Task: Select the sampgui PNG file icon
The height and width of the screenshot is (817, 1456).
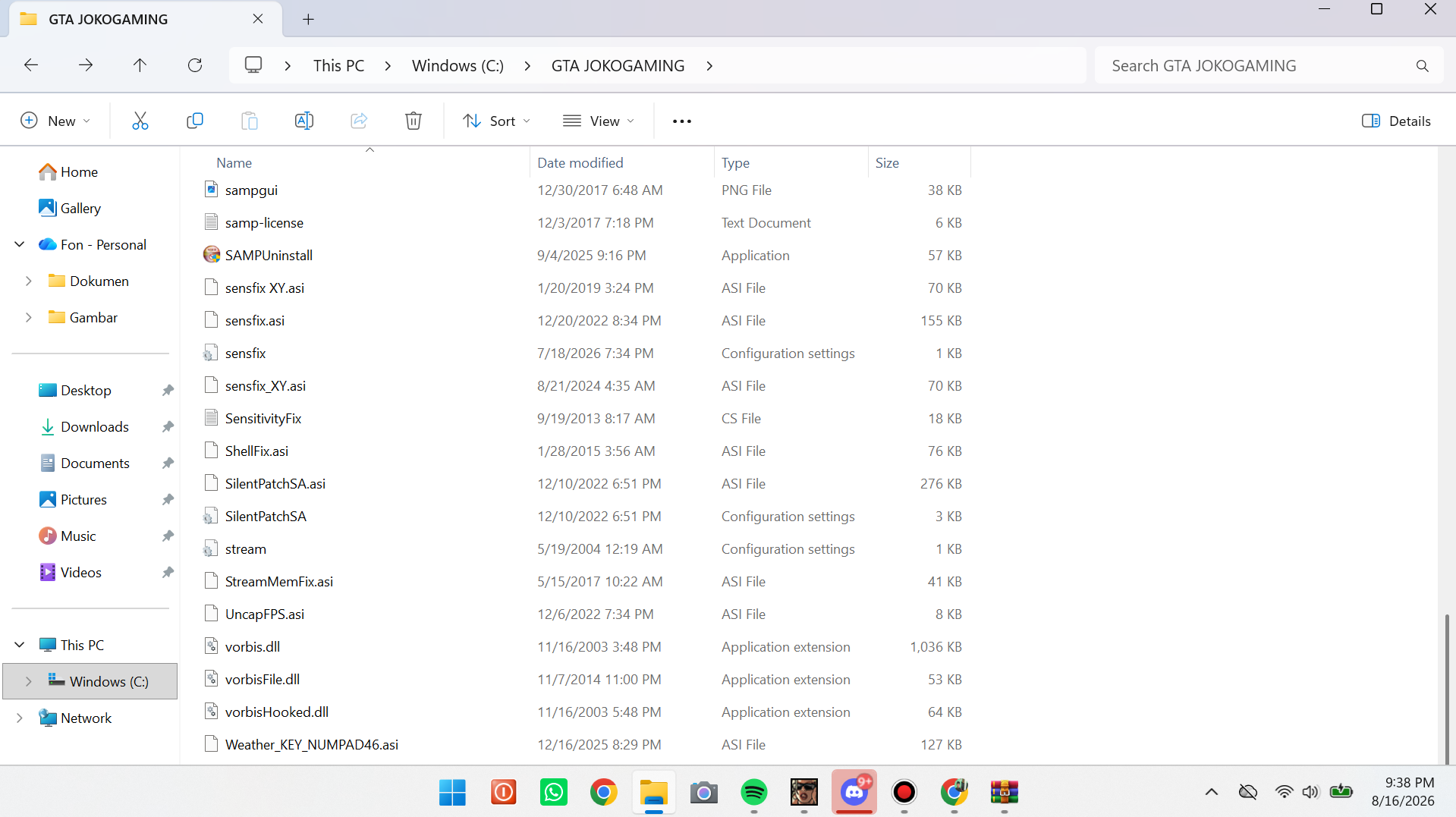Action: click(212, 190)
